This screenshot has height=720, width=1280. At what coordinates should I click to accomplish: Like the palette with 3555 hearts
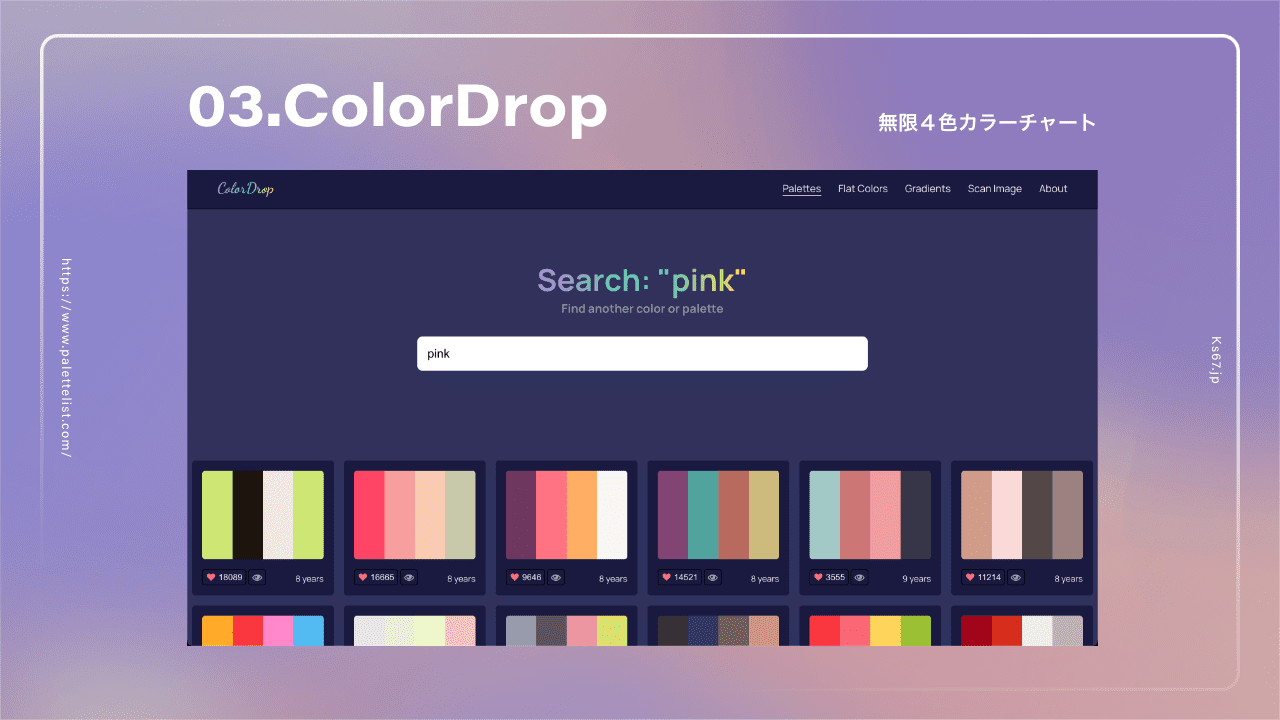click(830, 577)
